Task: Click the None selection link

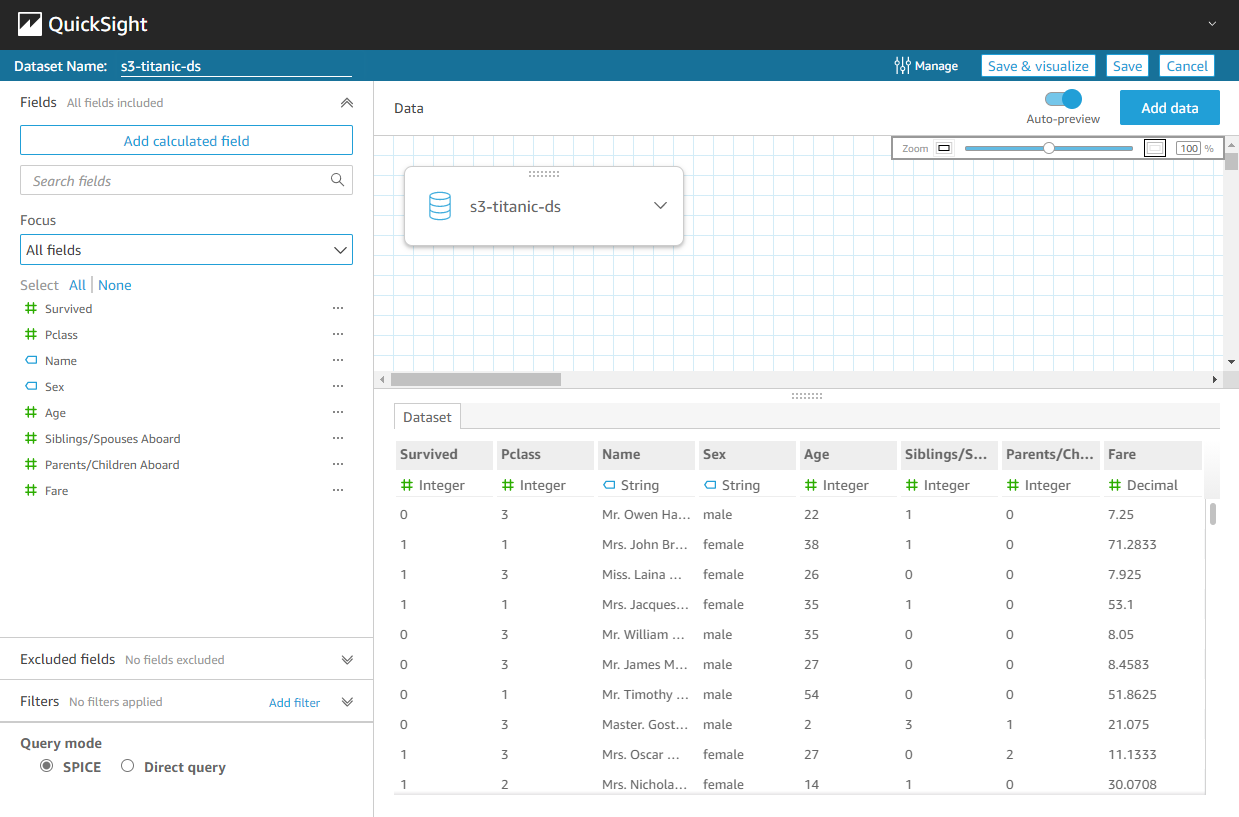Action: 115,285
